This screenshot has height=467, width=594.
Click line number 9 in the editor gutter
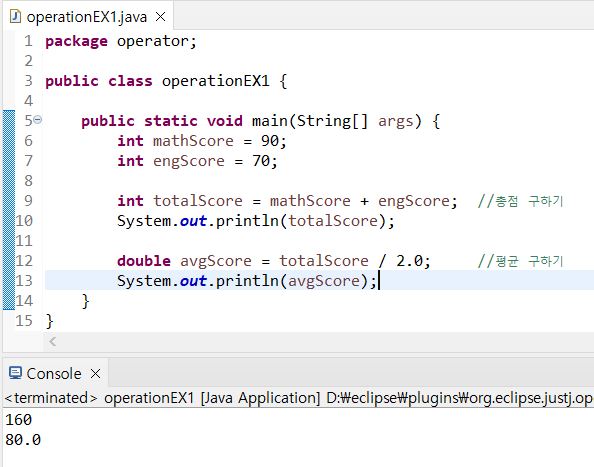click(x=28, y=201)
